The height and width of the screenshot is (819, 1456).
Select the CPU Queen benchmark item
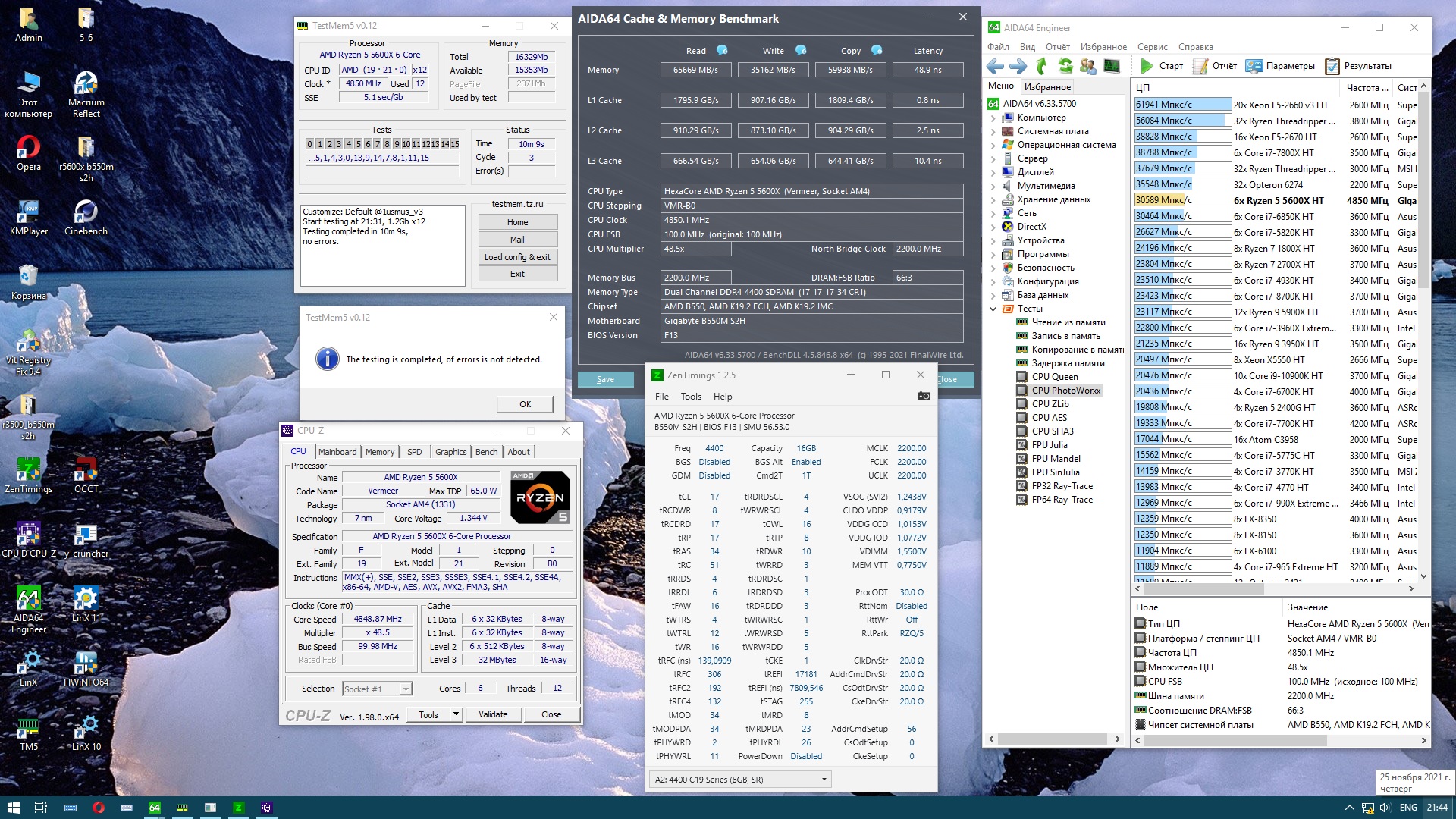pyautogui.click(x=1054, y=377)
